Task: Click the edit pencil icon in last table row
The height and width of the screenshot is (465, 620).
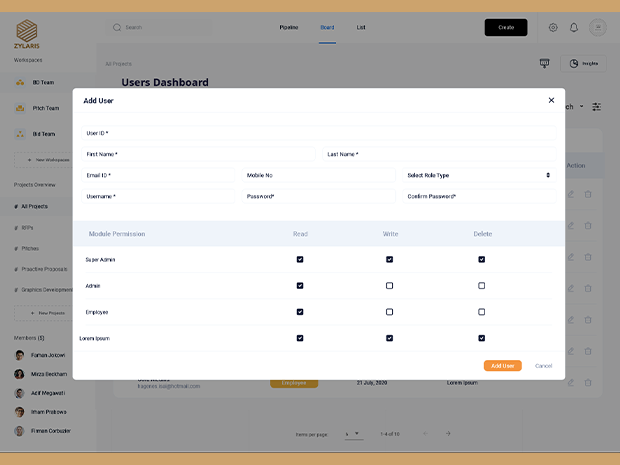Action: point(571,383)
